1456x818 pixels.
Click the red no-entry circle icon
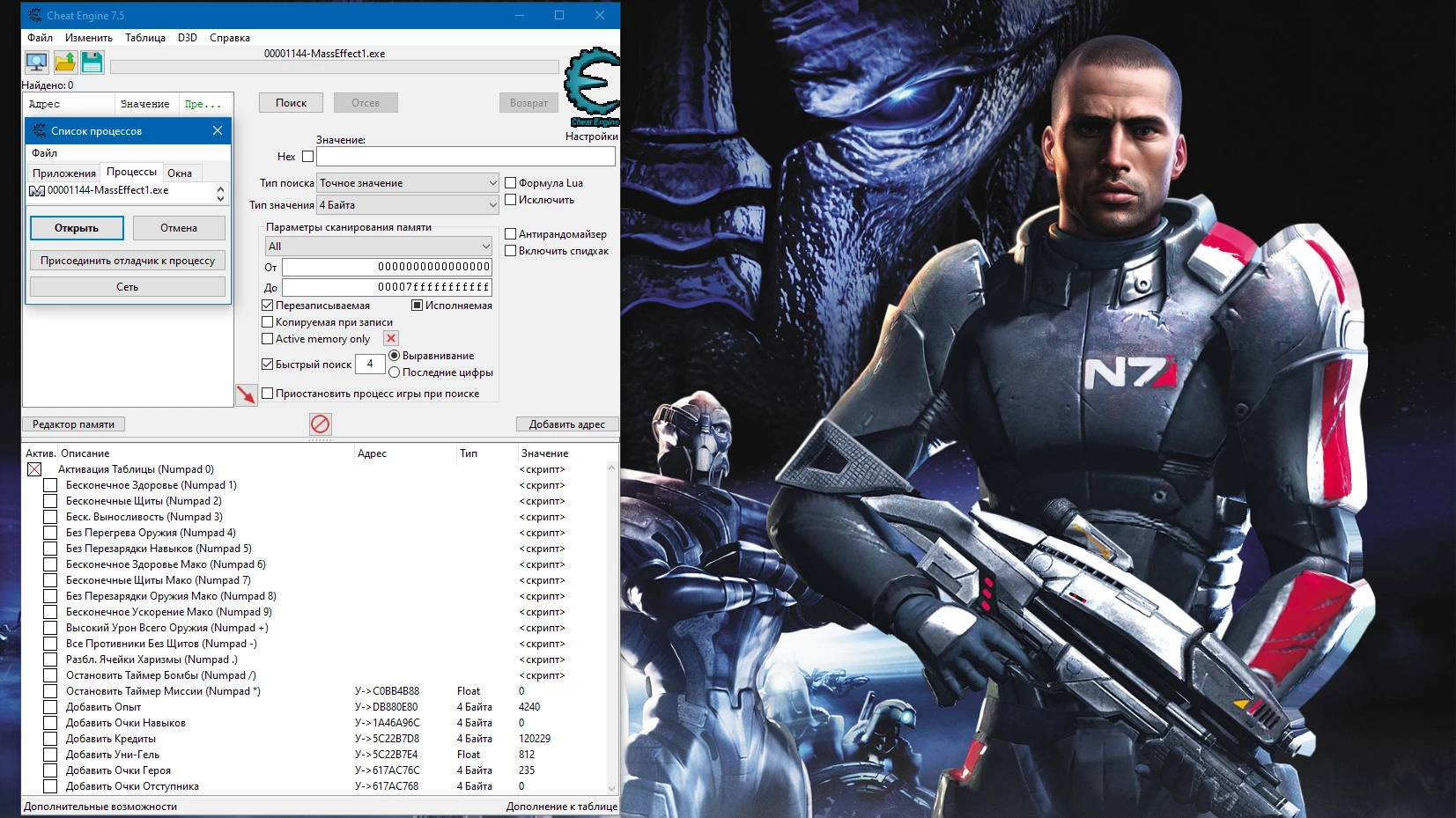[321, 424]
